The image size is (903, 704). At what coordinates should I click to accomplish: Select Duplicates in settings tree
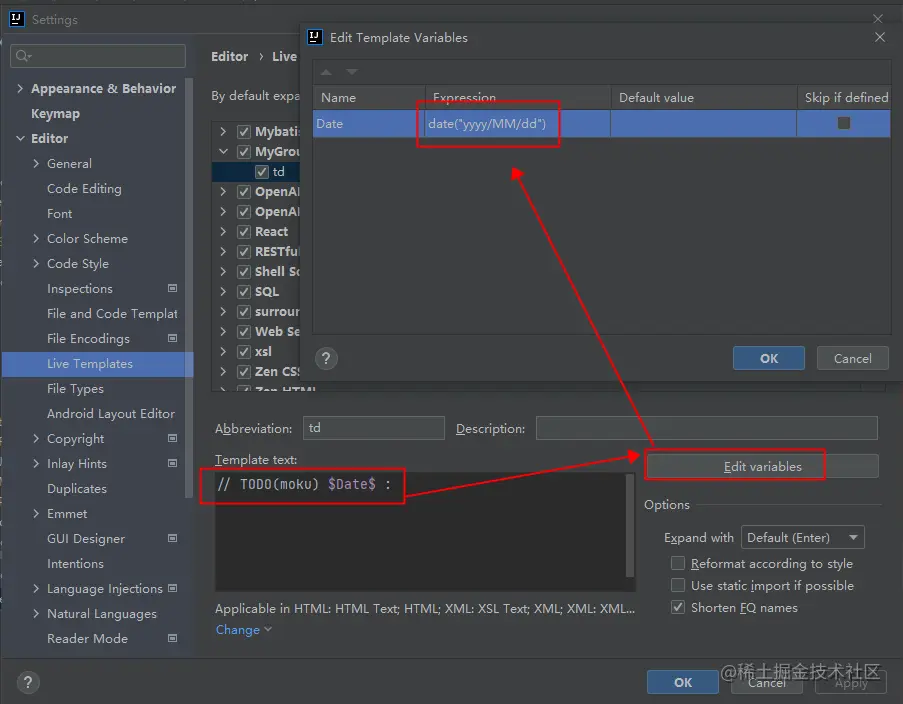tap(77, 489)
